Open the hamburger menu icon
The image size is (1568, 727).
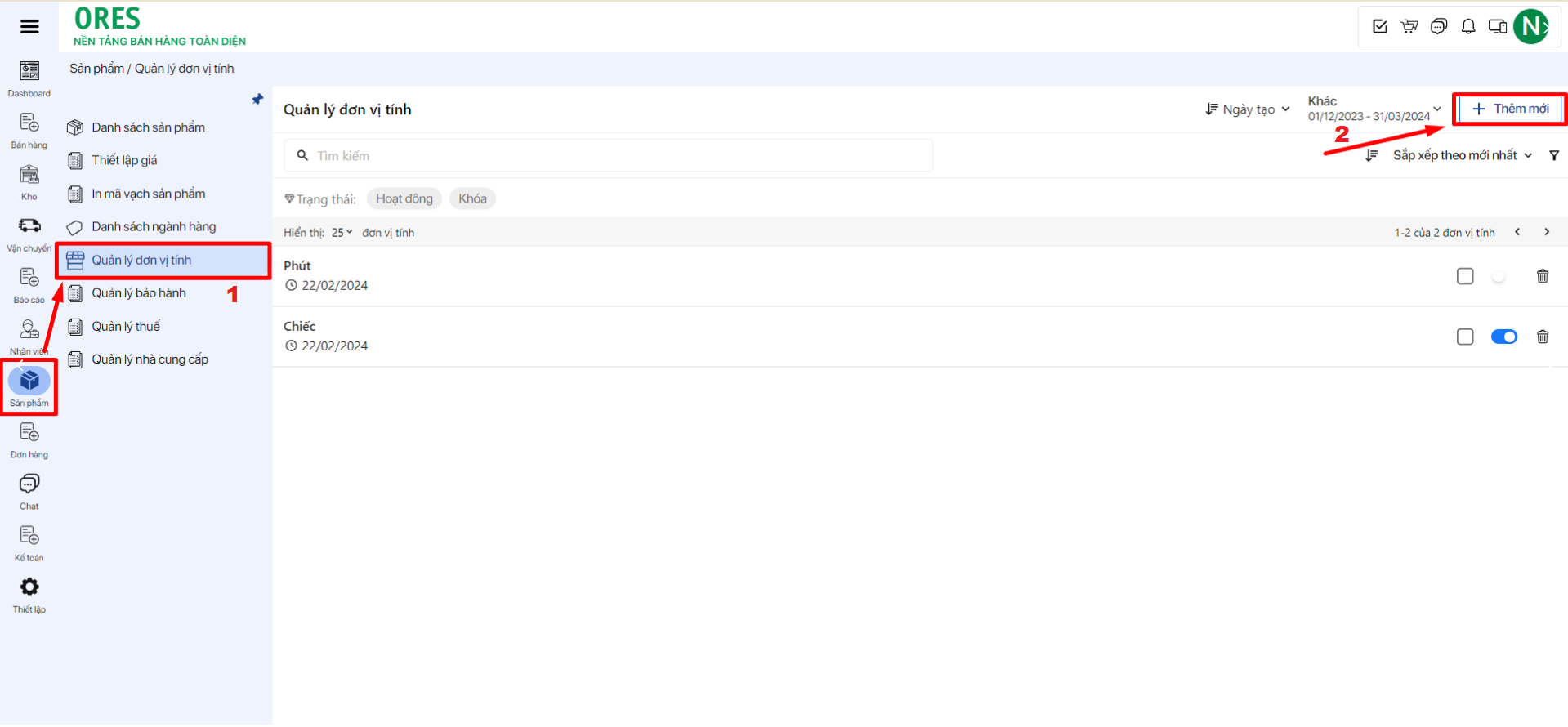point(29,26)
